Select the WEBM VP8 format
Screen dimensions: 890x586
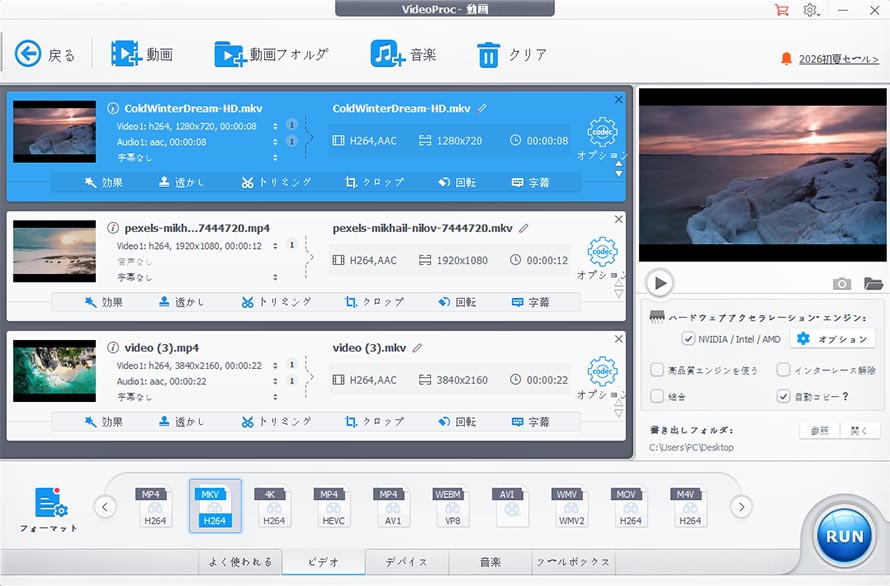click(452, 507)
